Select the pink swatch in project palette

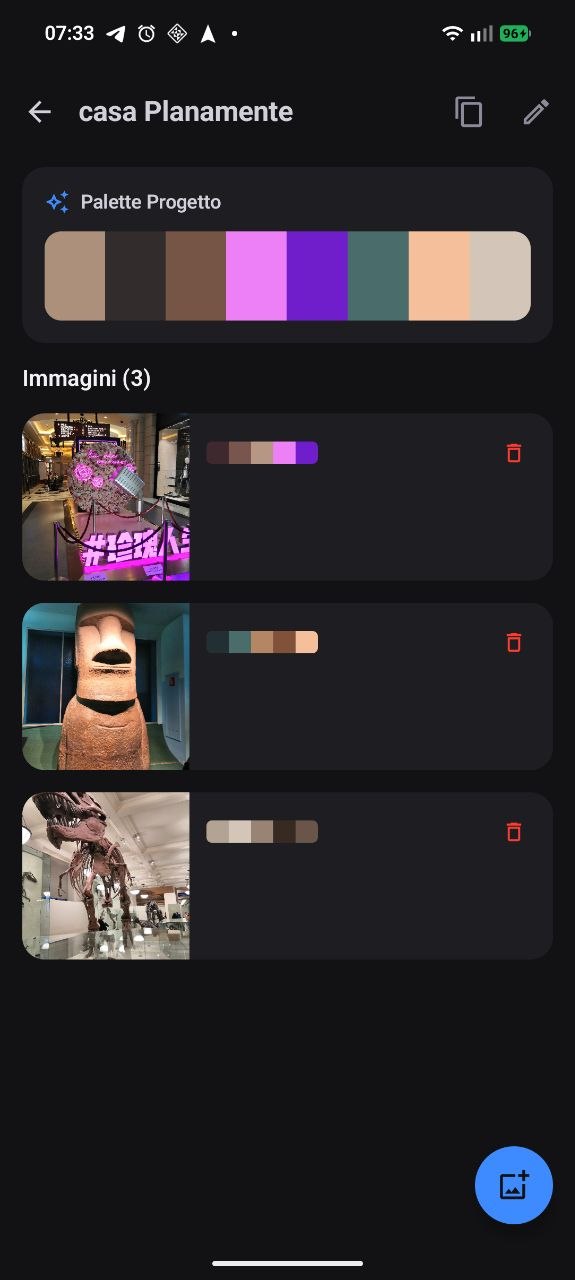point(257,276)
